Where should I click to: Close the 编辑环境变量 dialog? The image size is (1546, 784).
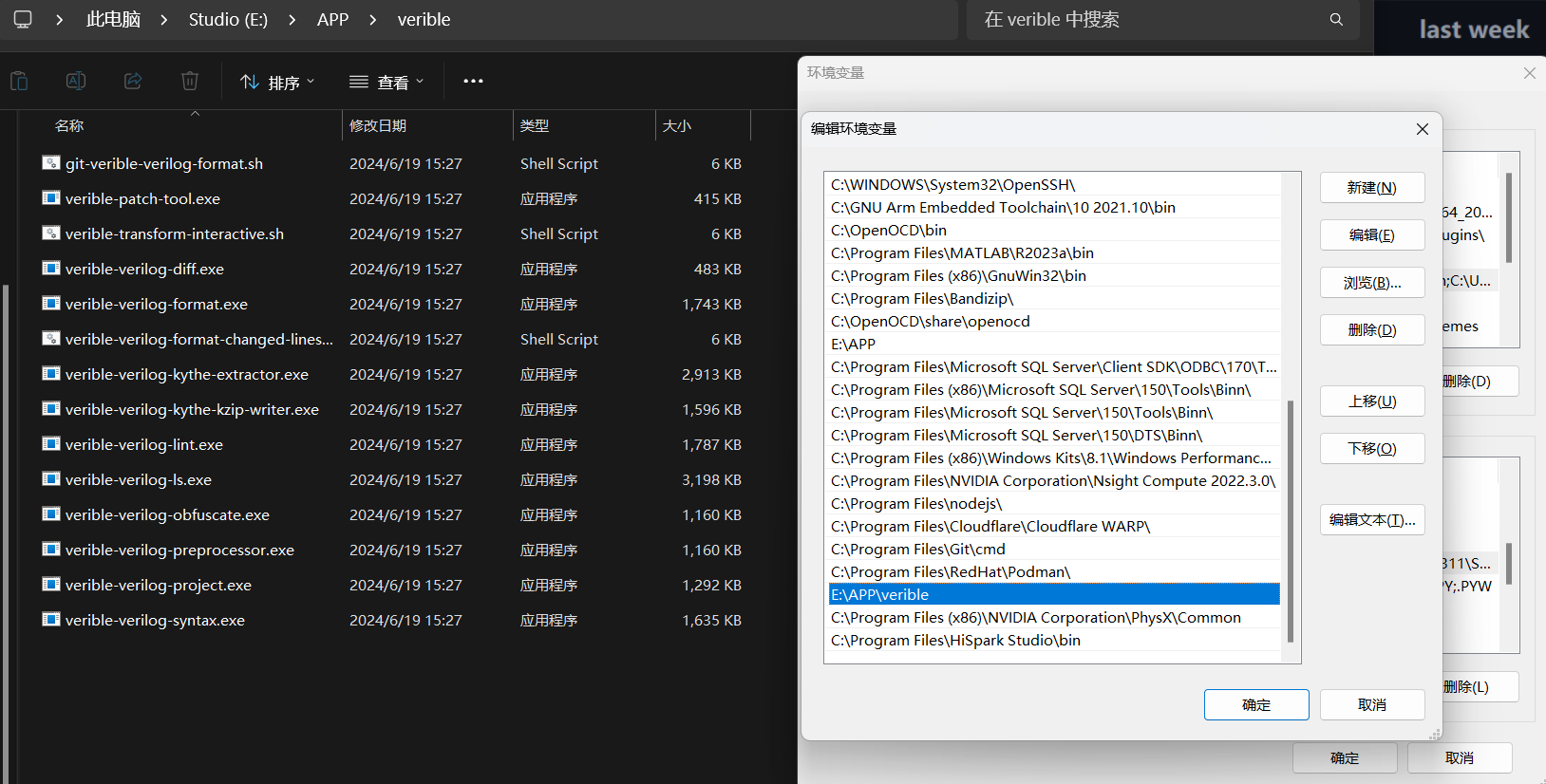[1423, 129]
